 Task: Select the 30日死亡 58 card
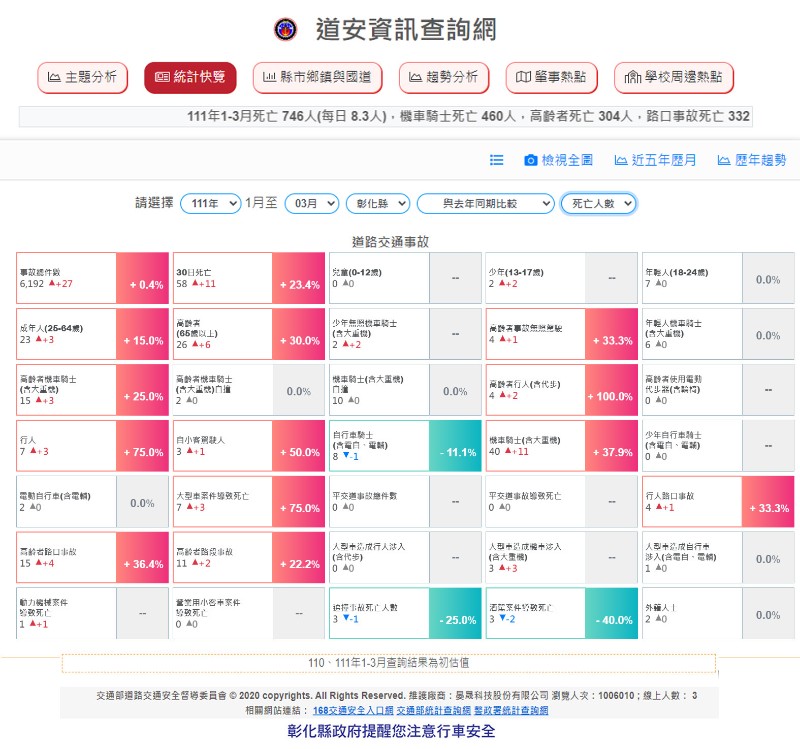(249, 278)
